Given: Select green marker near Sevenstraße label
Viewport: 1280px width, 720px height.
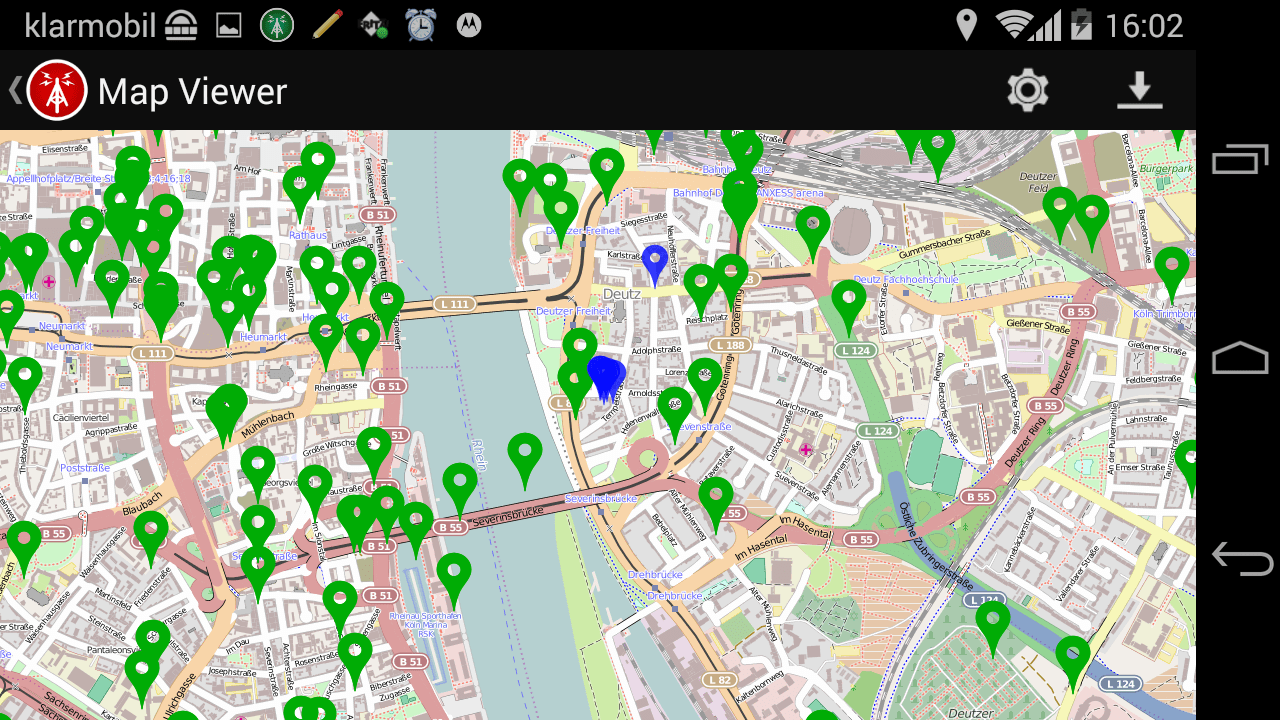Looking at the screenshot, I should pos(675,415).
